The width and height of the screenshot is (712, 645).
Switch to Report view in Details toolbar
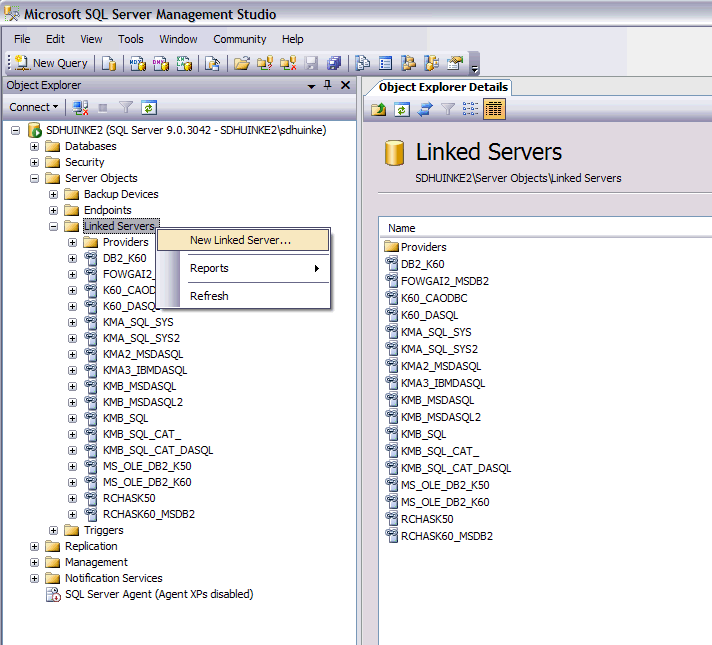tap(494, 109)
